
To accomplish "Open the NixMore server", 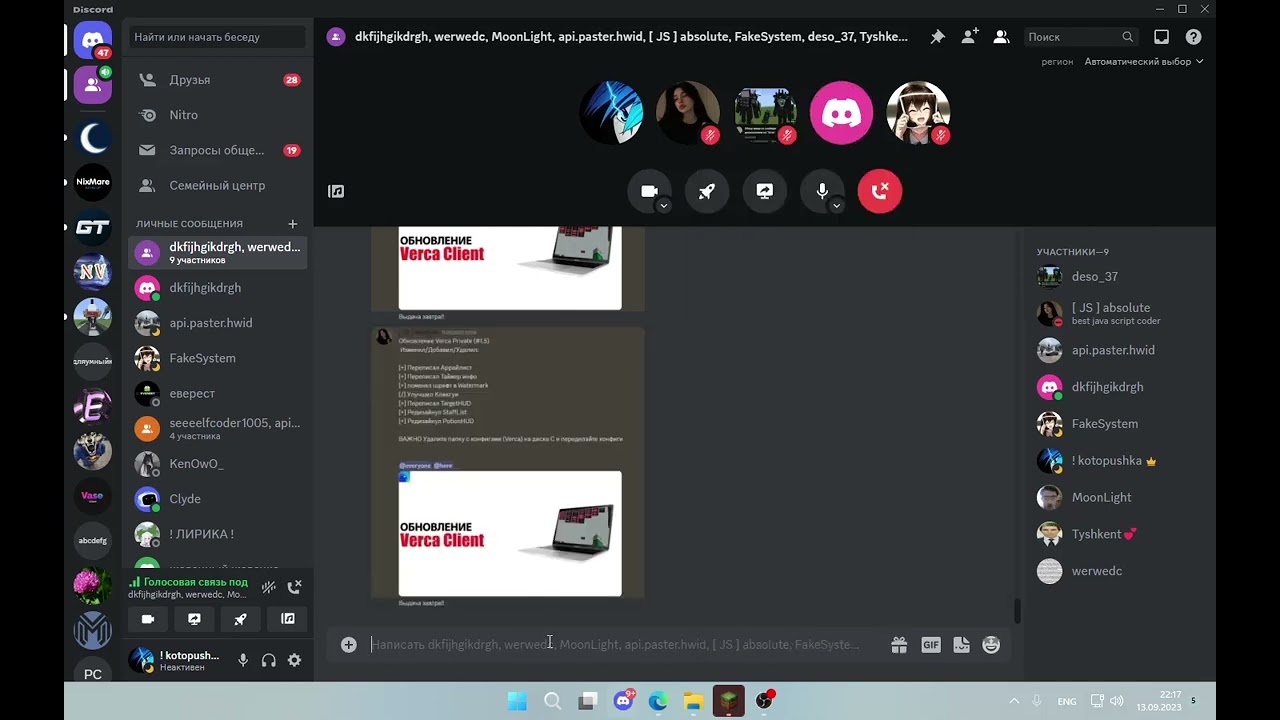I will coord(93,182).
